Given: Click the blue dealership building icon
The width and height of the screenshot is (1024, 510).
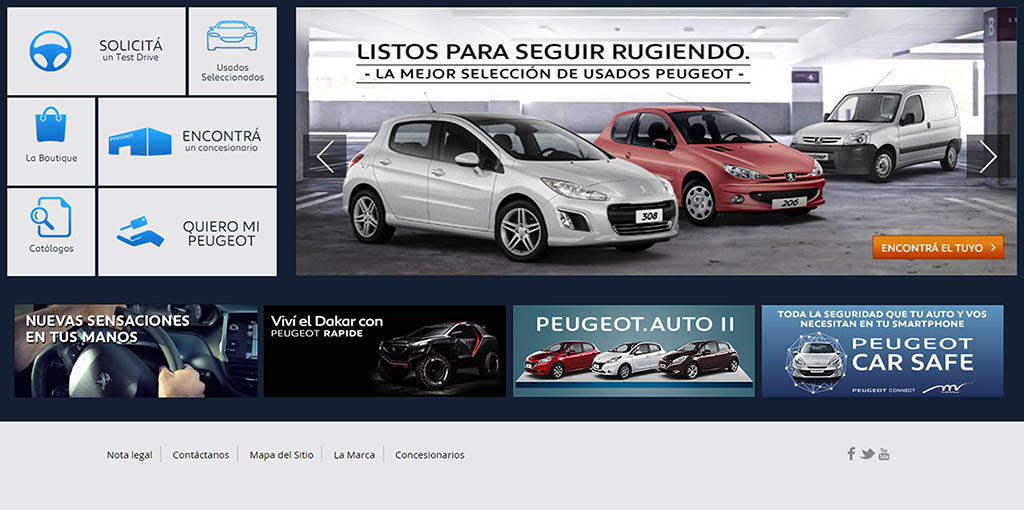Looking at the screenshot, I should (140, 142).
